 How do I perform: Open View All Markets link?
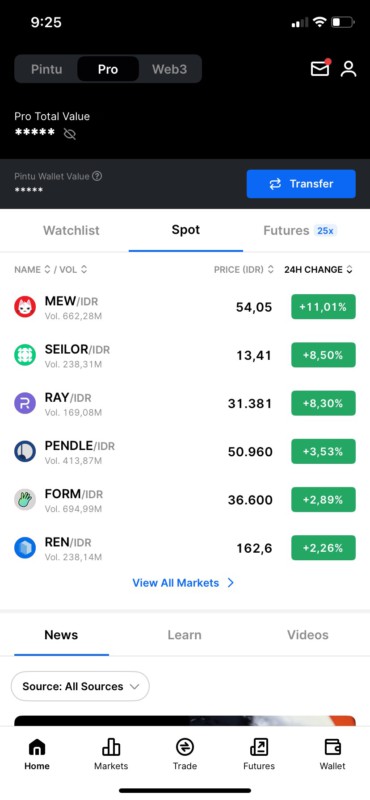[x=183, y=583]
